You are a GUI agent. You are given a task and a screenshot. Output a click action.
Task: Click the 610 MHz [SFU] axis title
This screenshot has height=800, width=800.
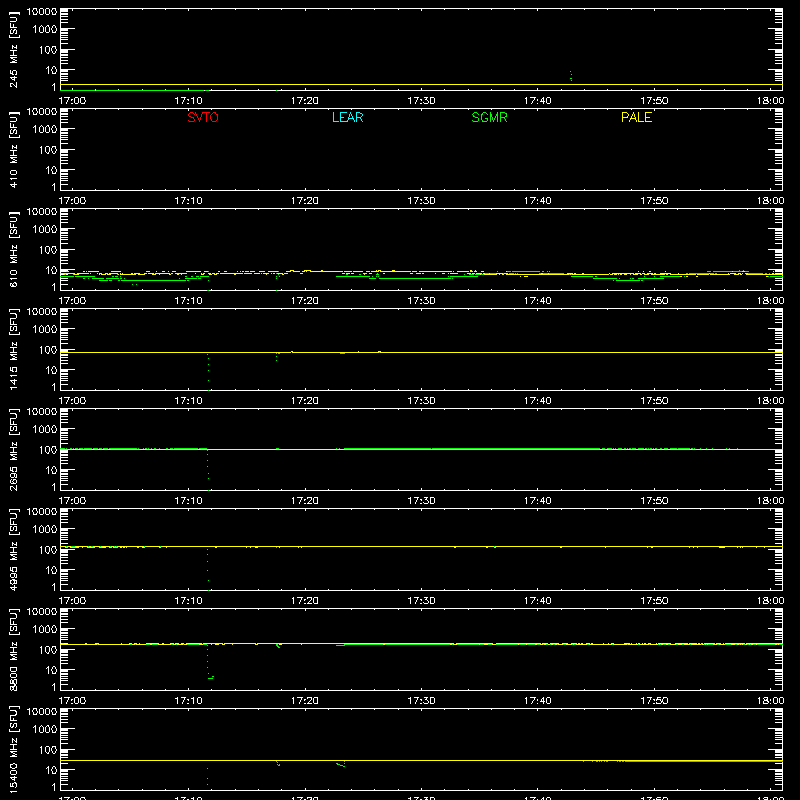13,249
